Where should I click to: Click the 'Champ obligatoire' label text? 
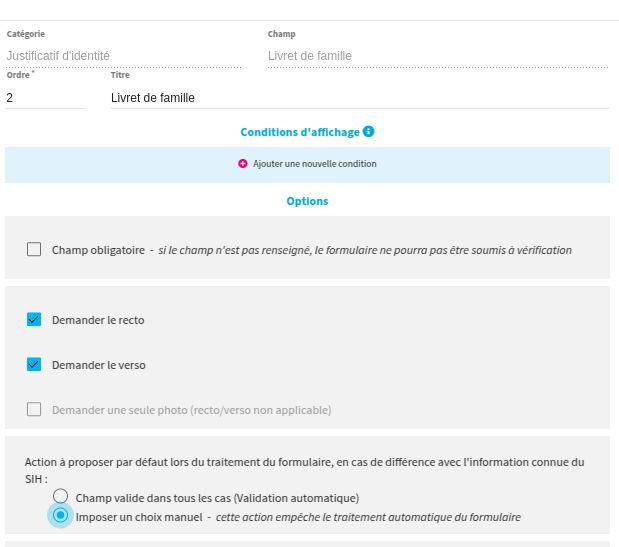point(98,250)
